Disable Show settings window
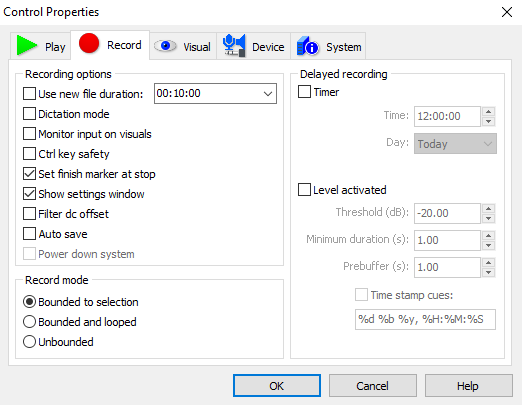522x405 pixels. point(29,194)
